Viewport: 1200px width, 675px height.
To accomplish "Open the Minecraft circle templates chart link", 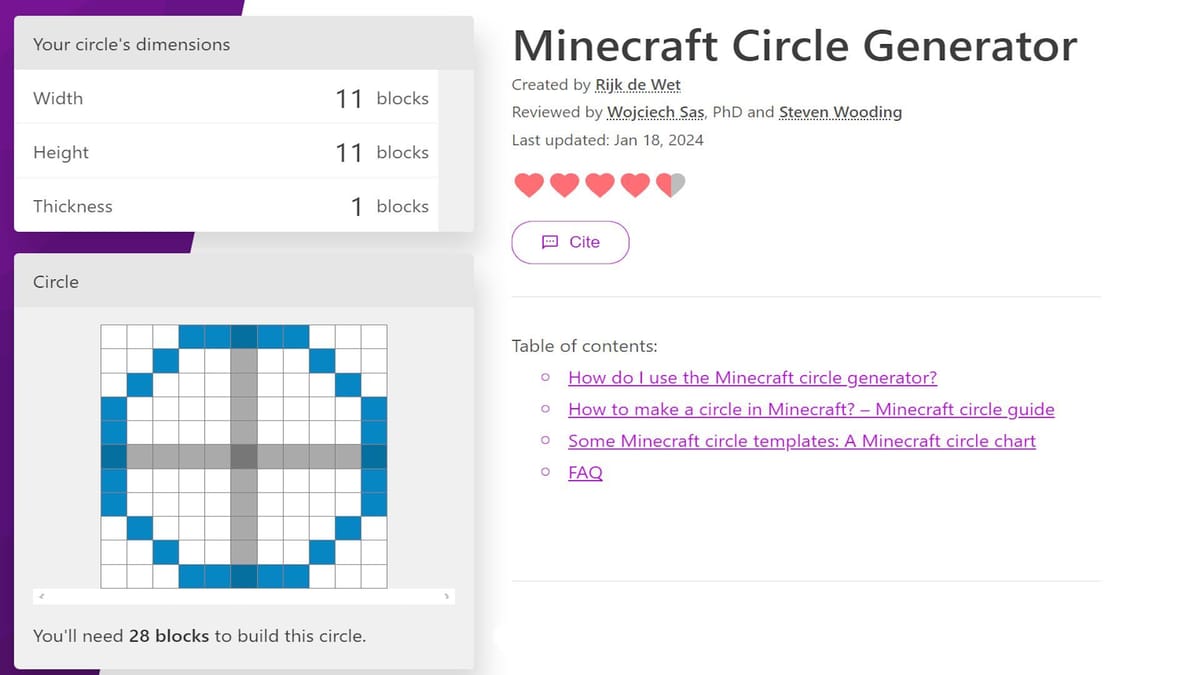I will tap(802, 440).
